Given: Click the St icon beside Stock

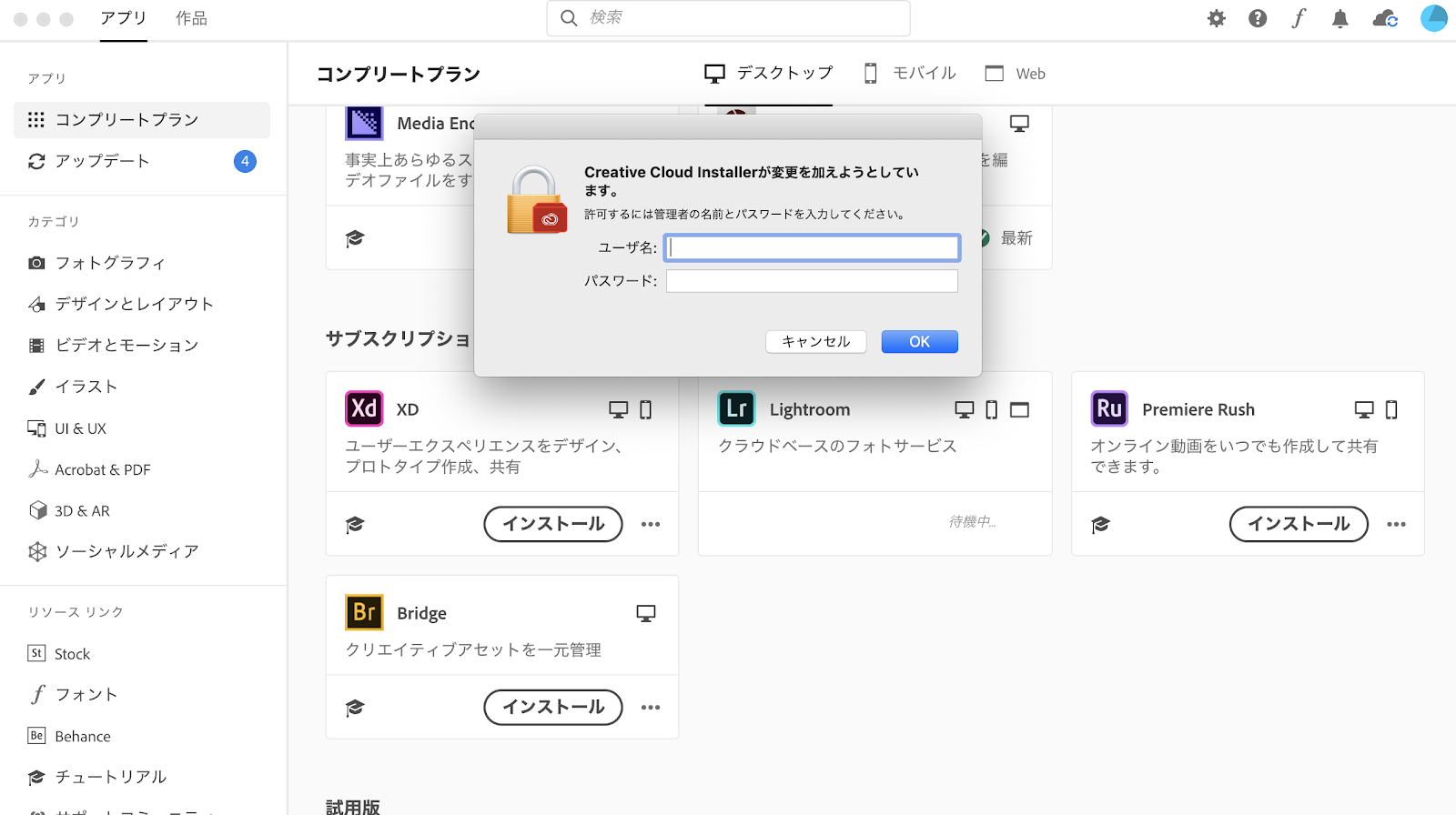Looking at the screenshot, I should (36, 653).
